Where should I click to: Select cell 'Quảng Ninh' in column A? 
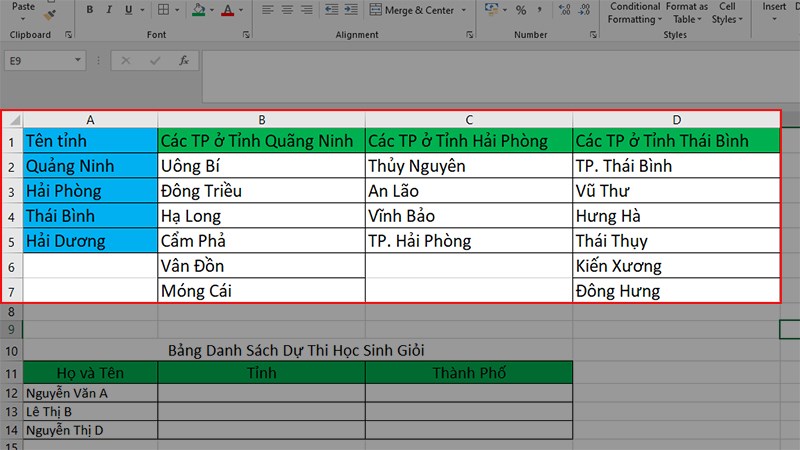[90, 166]
